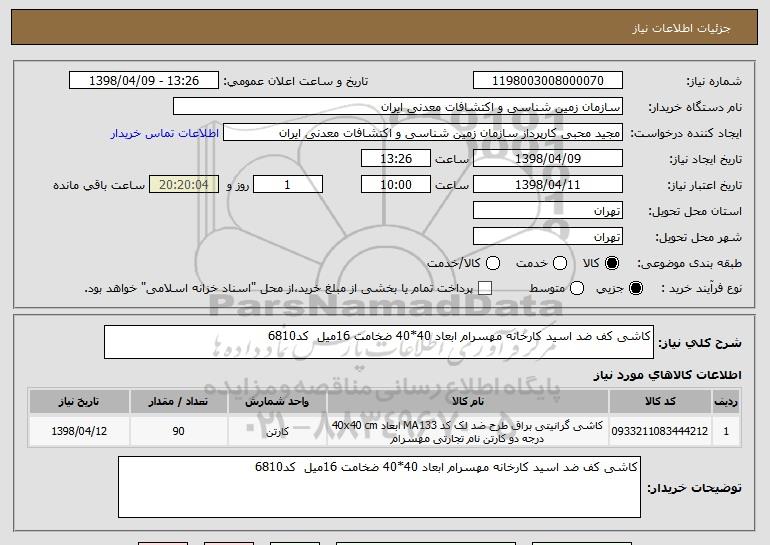Click the remaining days field showing 1
The height and width of the screenshot is (545, 770).
click(288, 185)
